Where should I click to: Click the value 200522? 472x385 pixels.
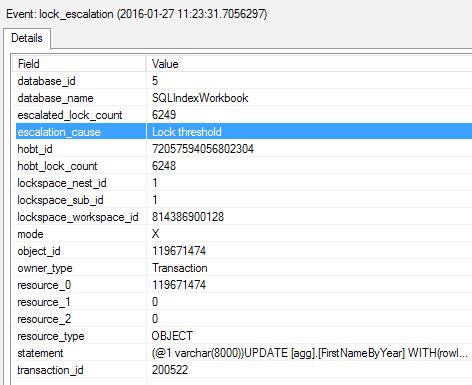(170, 370)
